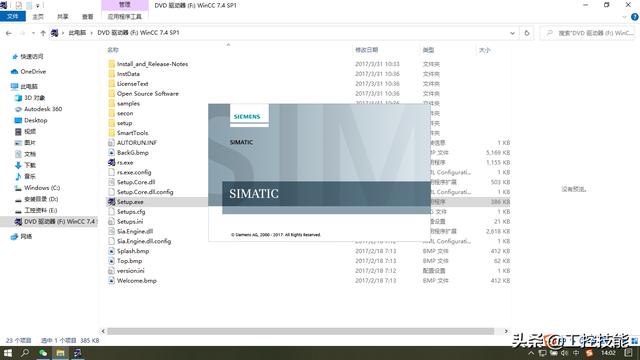Select the secon folder icon

coord(111,113)
